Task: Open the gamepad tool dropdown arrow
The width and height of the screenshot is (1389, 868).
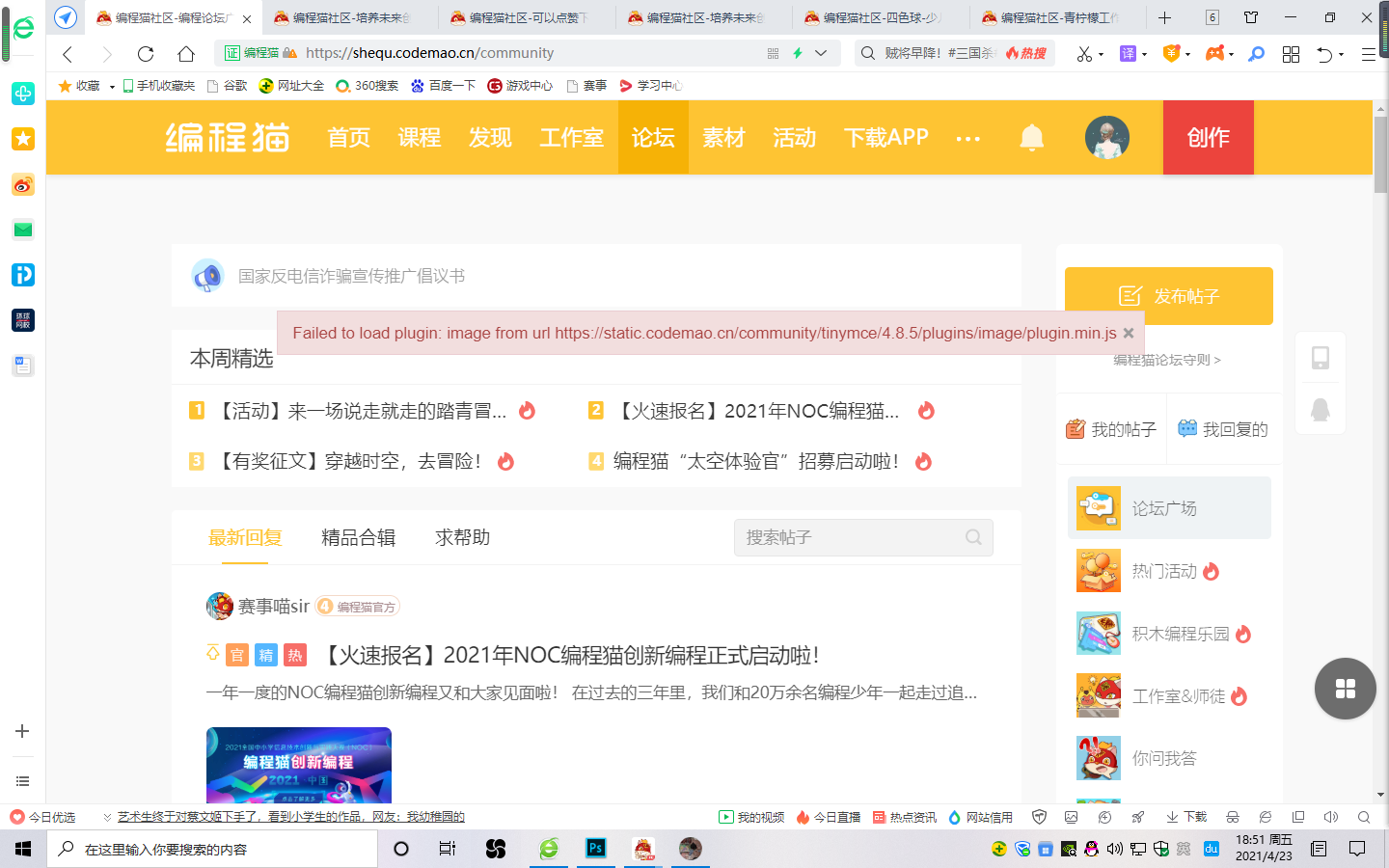Action: pyautogui.click(x=1231, y=55)
